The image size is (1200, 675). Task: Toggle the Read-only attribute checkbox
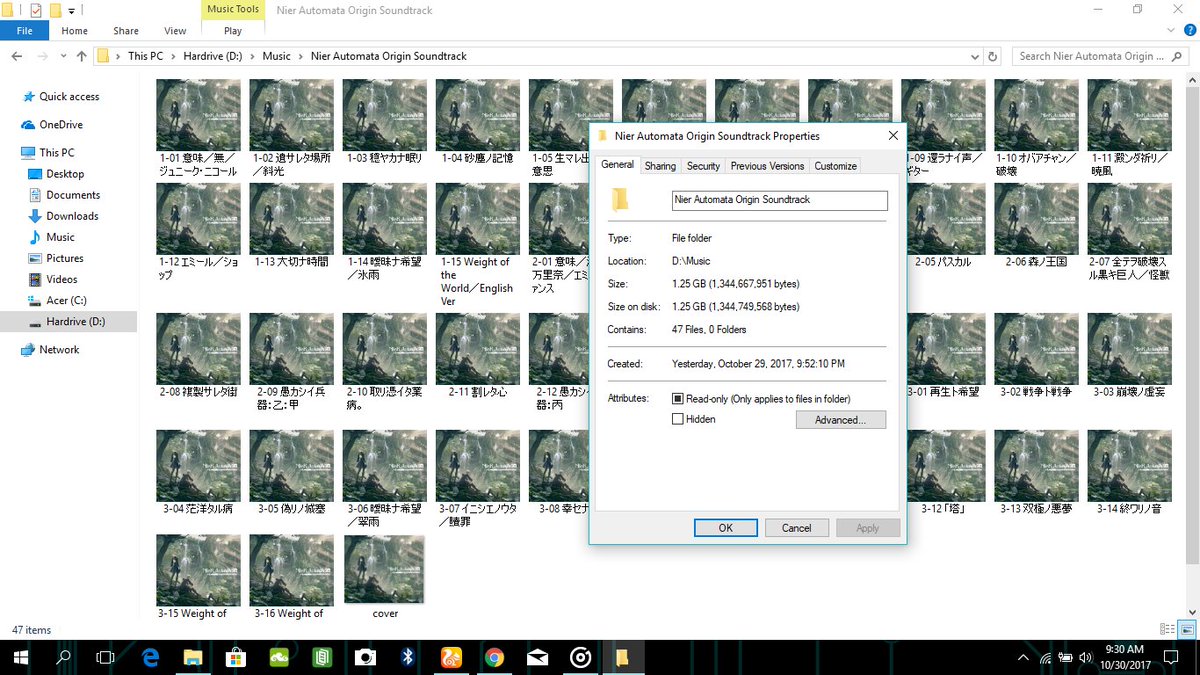tap(678, 399)
